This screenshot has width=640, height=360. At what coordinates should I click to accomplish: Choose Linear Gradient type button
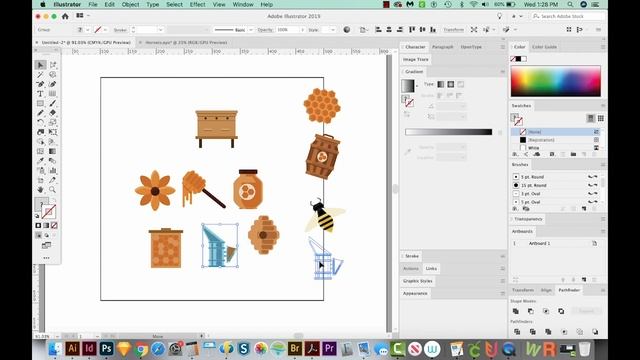coord(440,84)
